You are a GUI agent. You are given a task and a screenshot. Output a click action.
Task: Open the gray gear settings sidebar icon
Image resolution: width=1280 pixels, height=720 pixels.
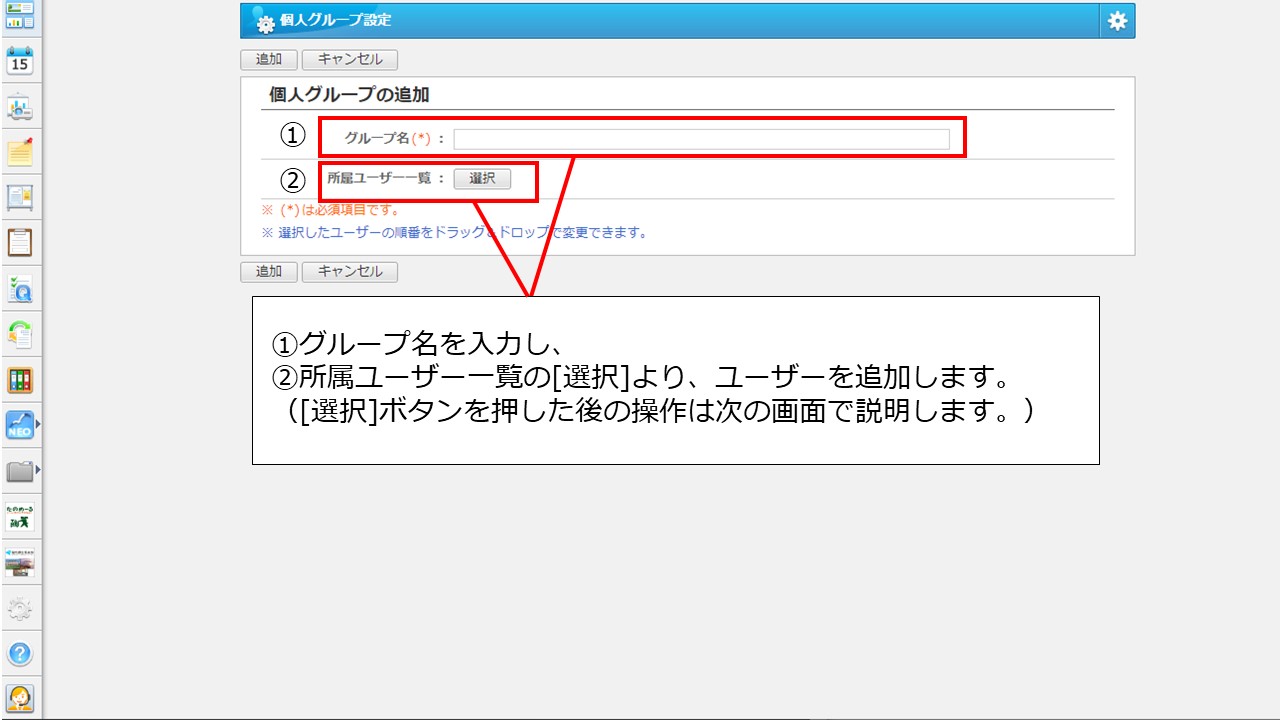[x=20, y=608]
